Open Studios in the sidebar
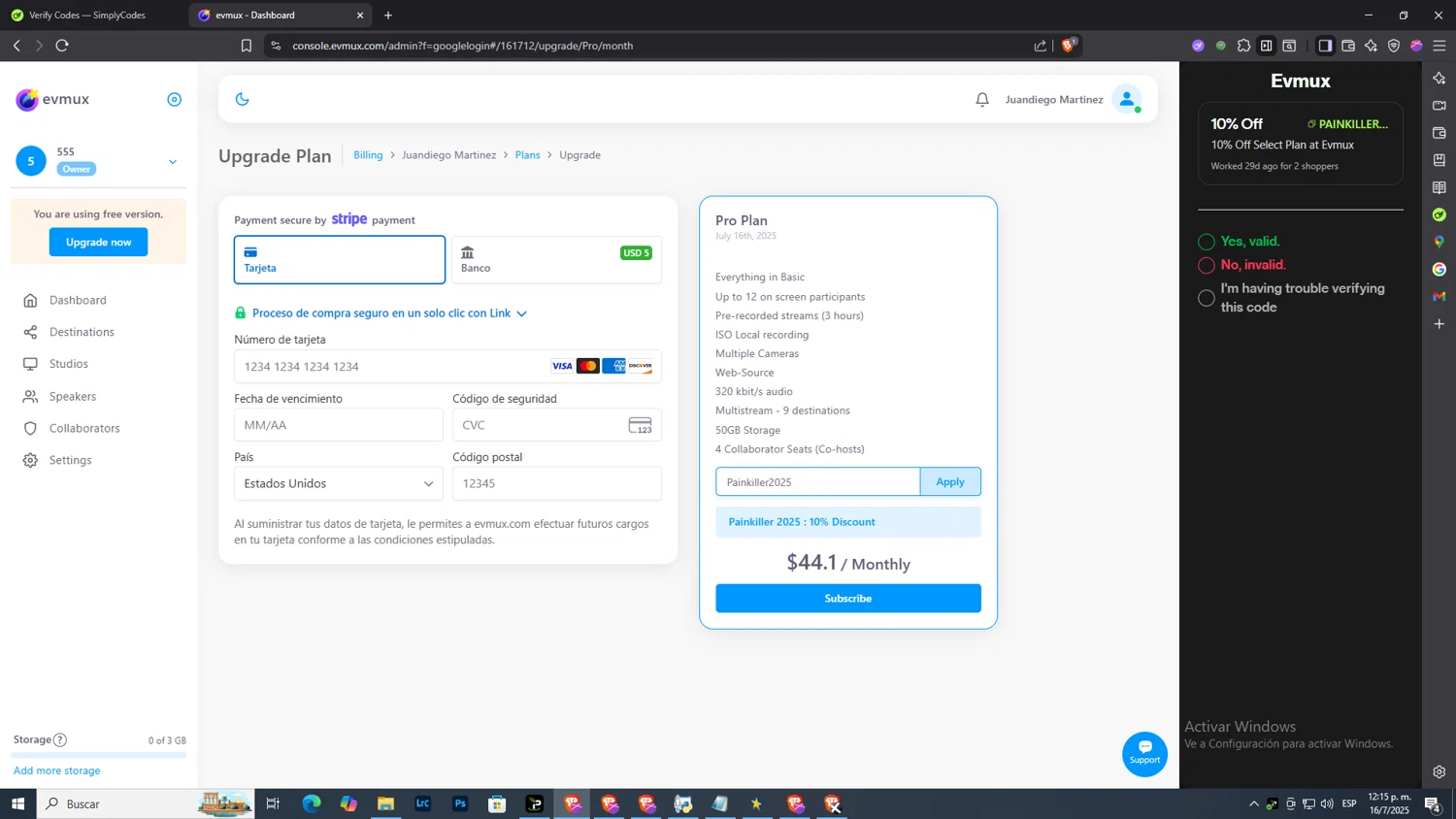 (x=69, y=364)
